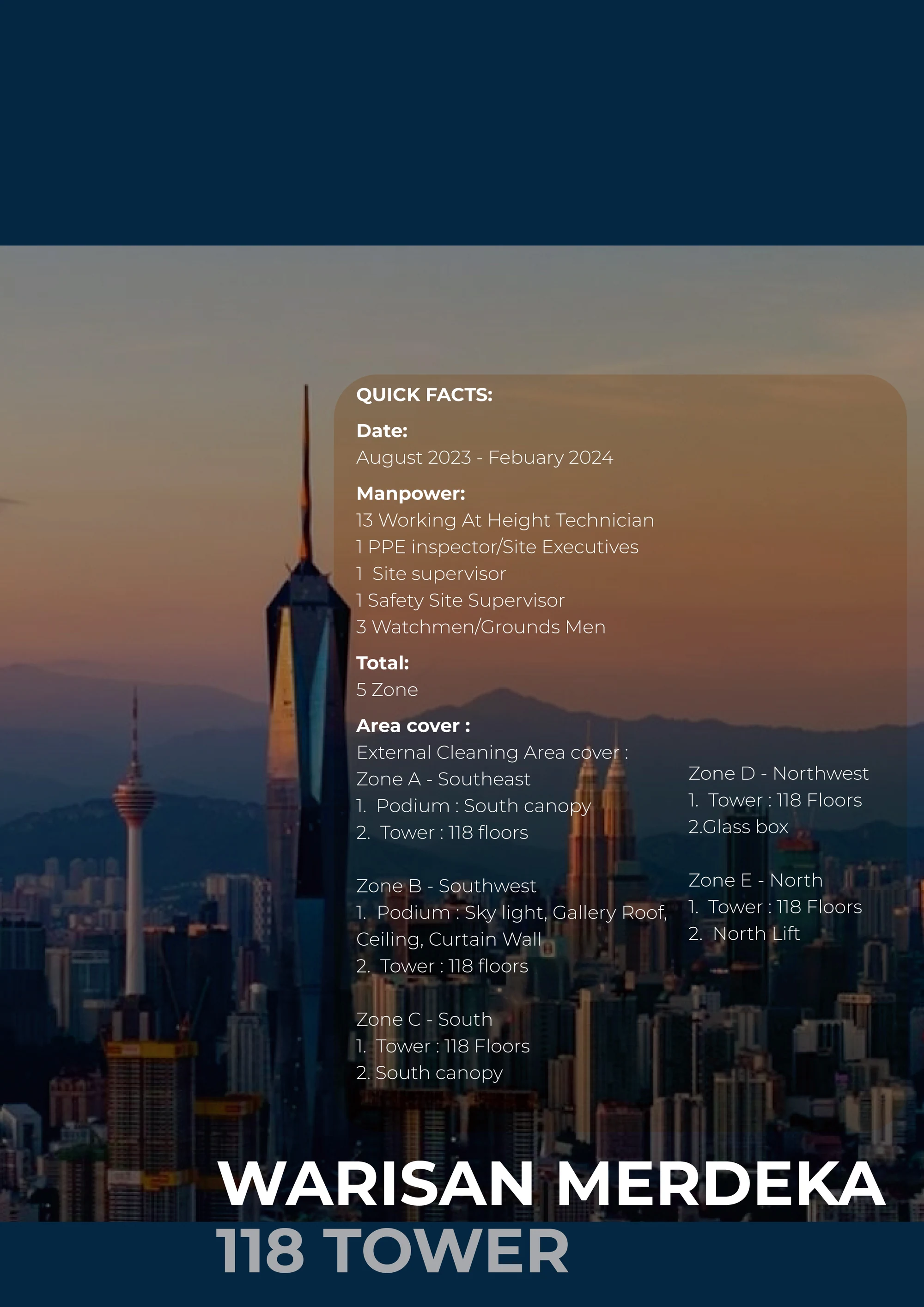The height and width of the screenshot is (1307, 924).
Task: Select the "Zone A - Southeast" heading
Action: (x=444, y=779)
